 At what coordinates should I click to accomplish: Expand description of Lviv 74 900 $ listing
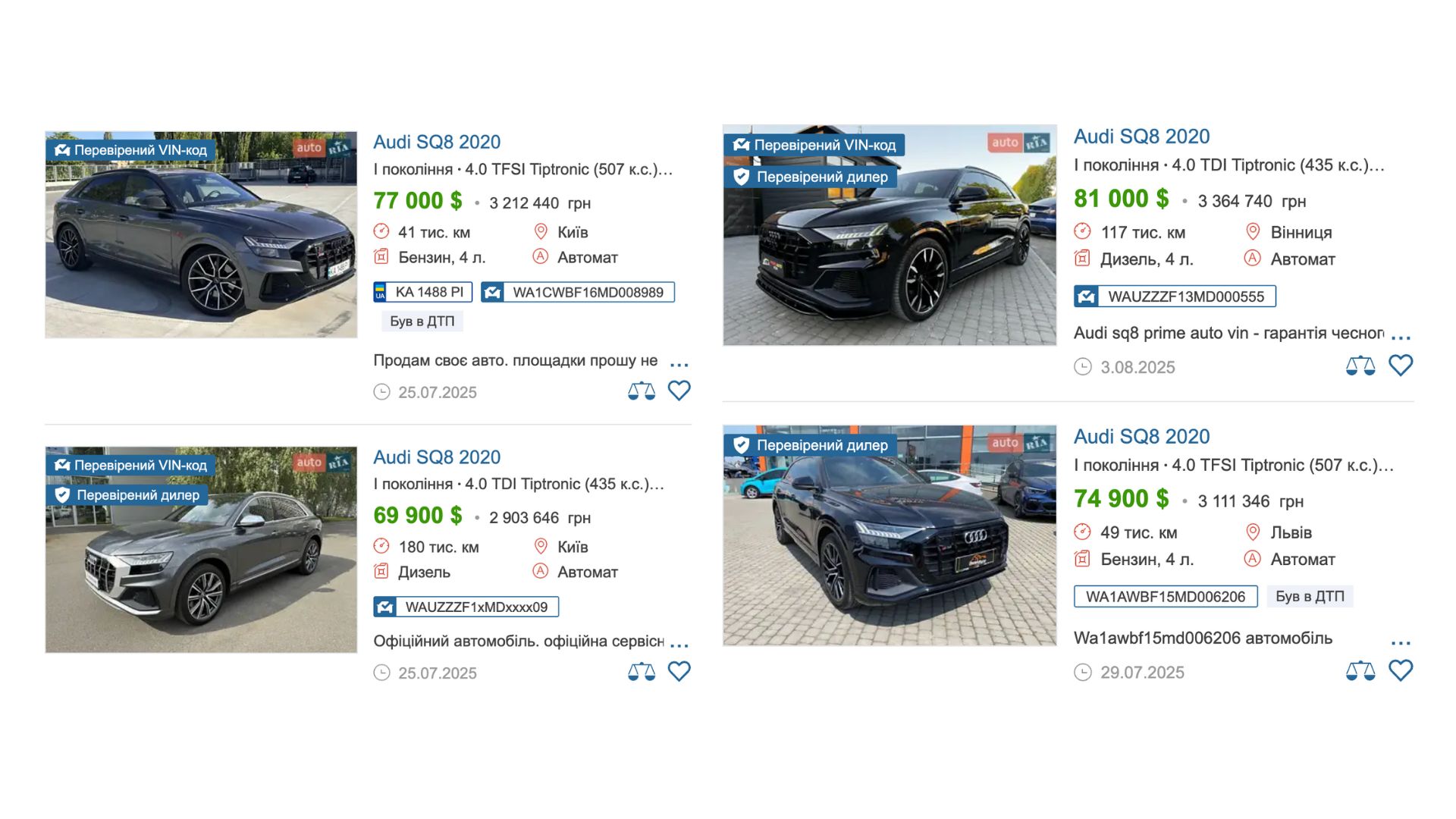[1401, 643]
